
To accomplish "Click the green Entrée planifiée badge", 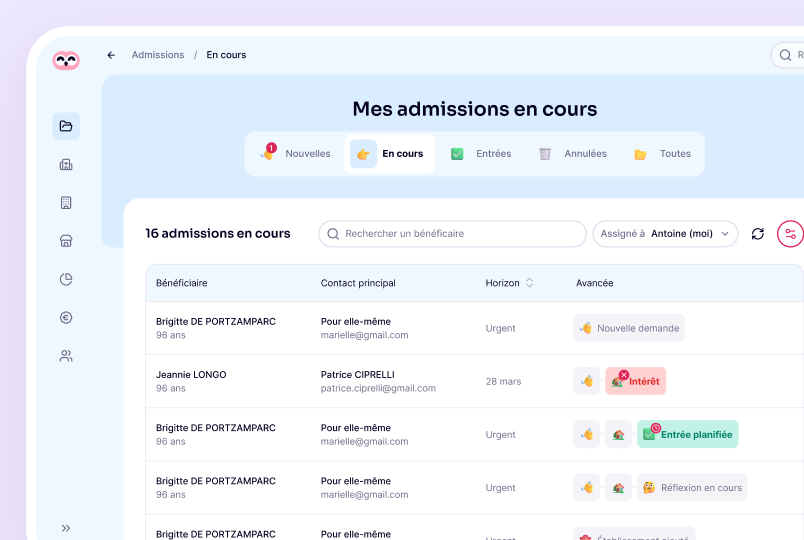I will (x=688, y=434).
